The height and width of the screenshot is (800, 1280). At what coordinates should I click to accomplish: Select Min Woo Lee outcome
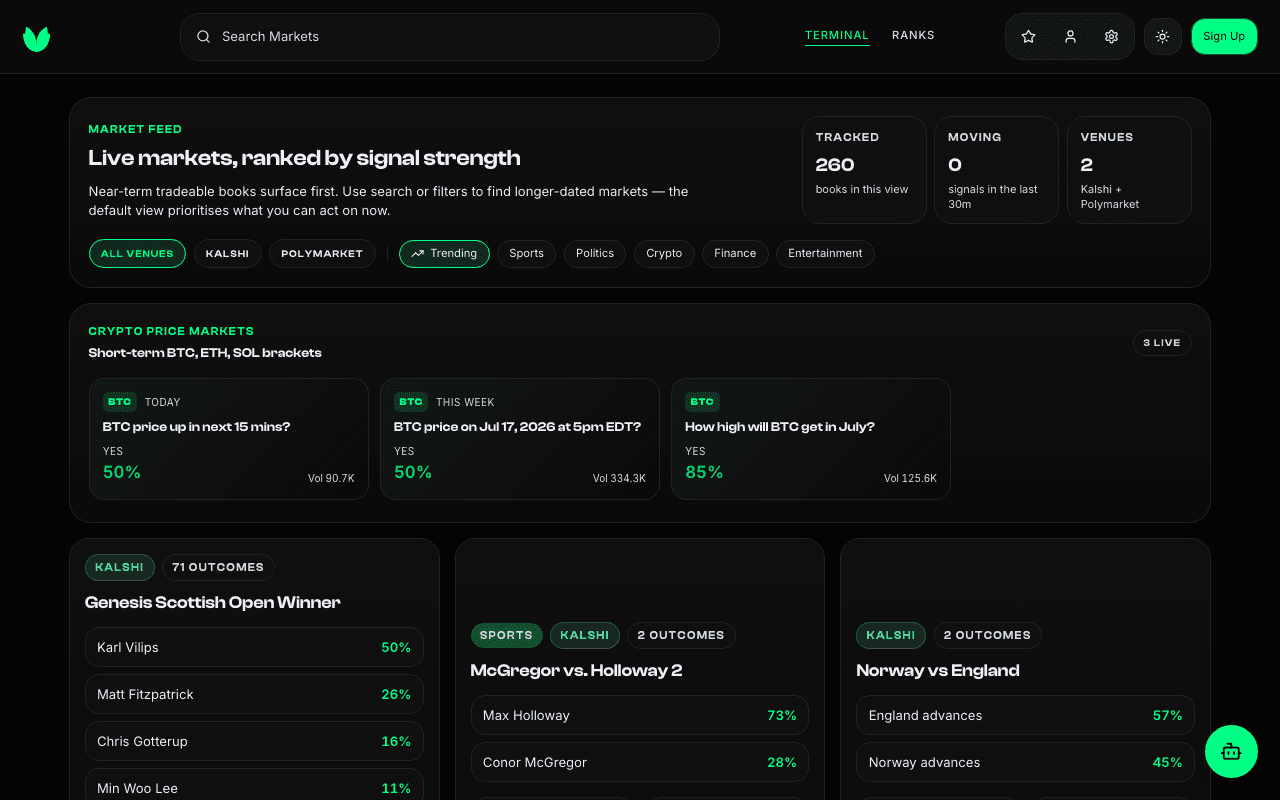pos(254,788)
